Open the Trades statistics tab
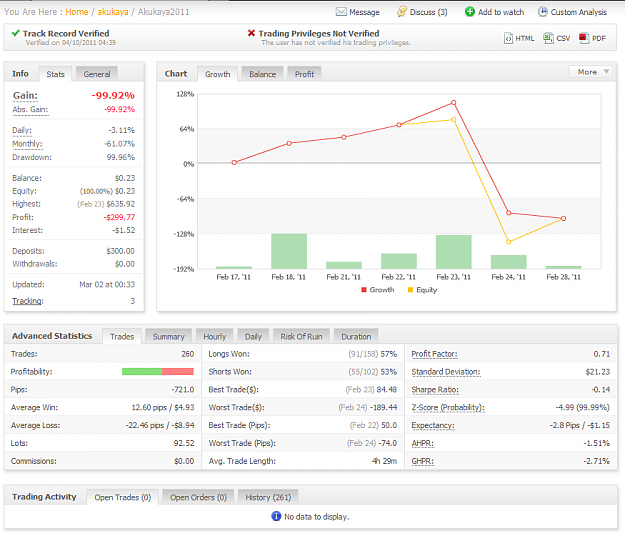 (122, 336)
